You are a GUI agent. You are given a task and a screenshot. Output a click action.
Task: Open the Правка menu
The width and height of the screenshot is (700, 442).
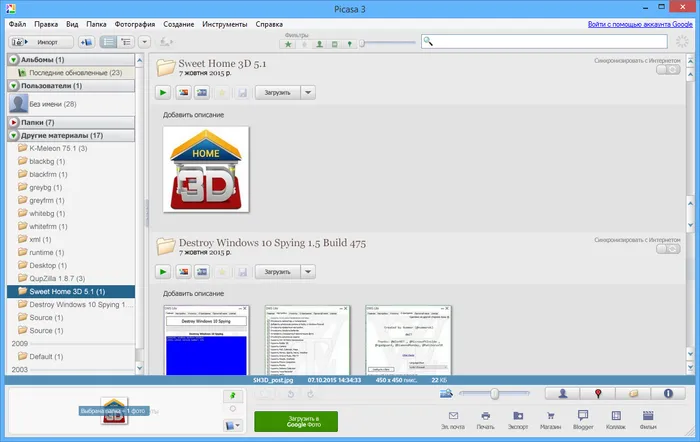click(46, 24)
